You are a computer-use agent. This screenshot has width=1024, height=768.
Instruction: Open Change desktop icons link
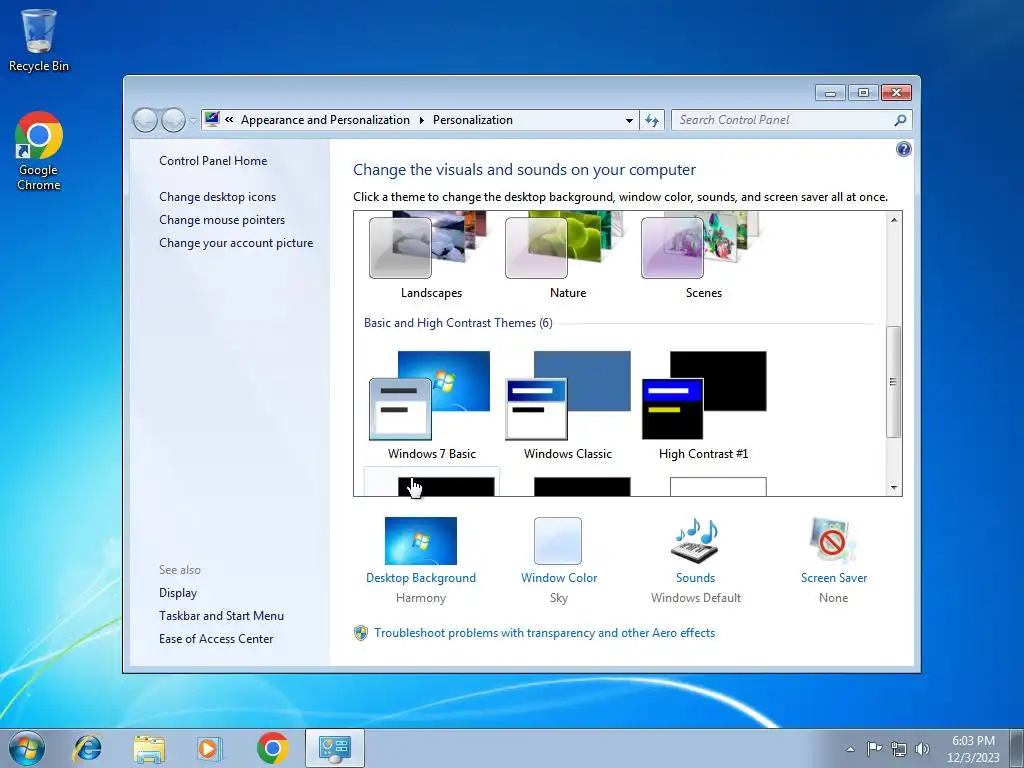217,197
